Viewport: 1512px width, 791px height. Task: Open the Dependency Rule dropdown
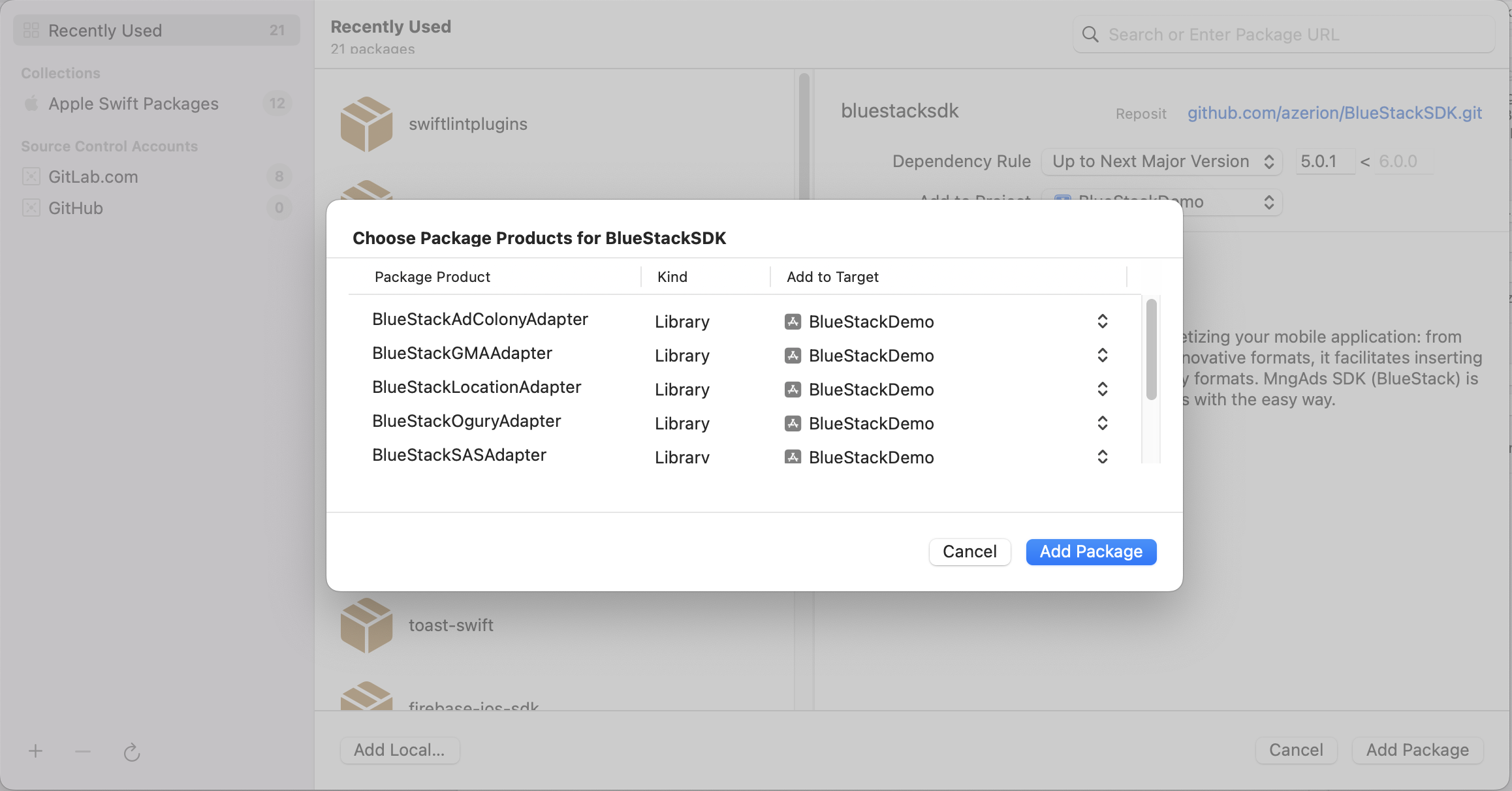(1161, 161)
